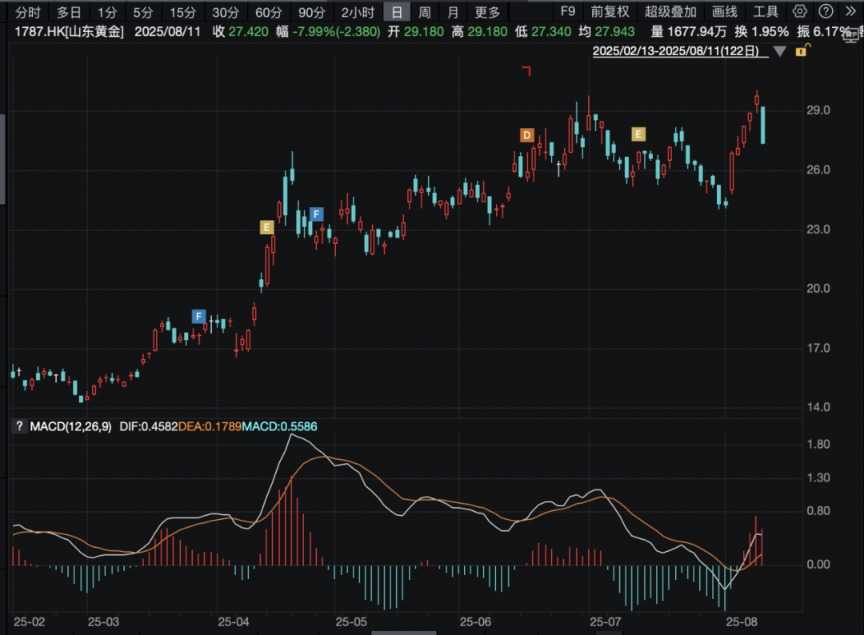Click the 画线 drawing tools button
Image resolution: width=864 pixels, height=635 pixels.
point(724,12)
